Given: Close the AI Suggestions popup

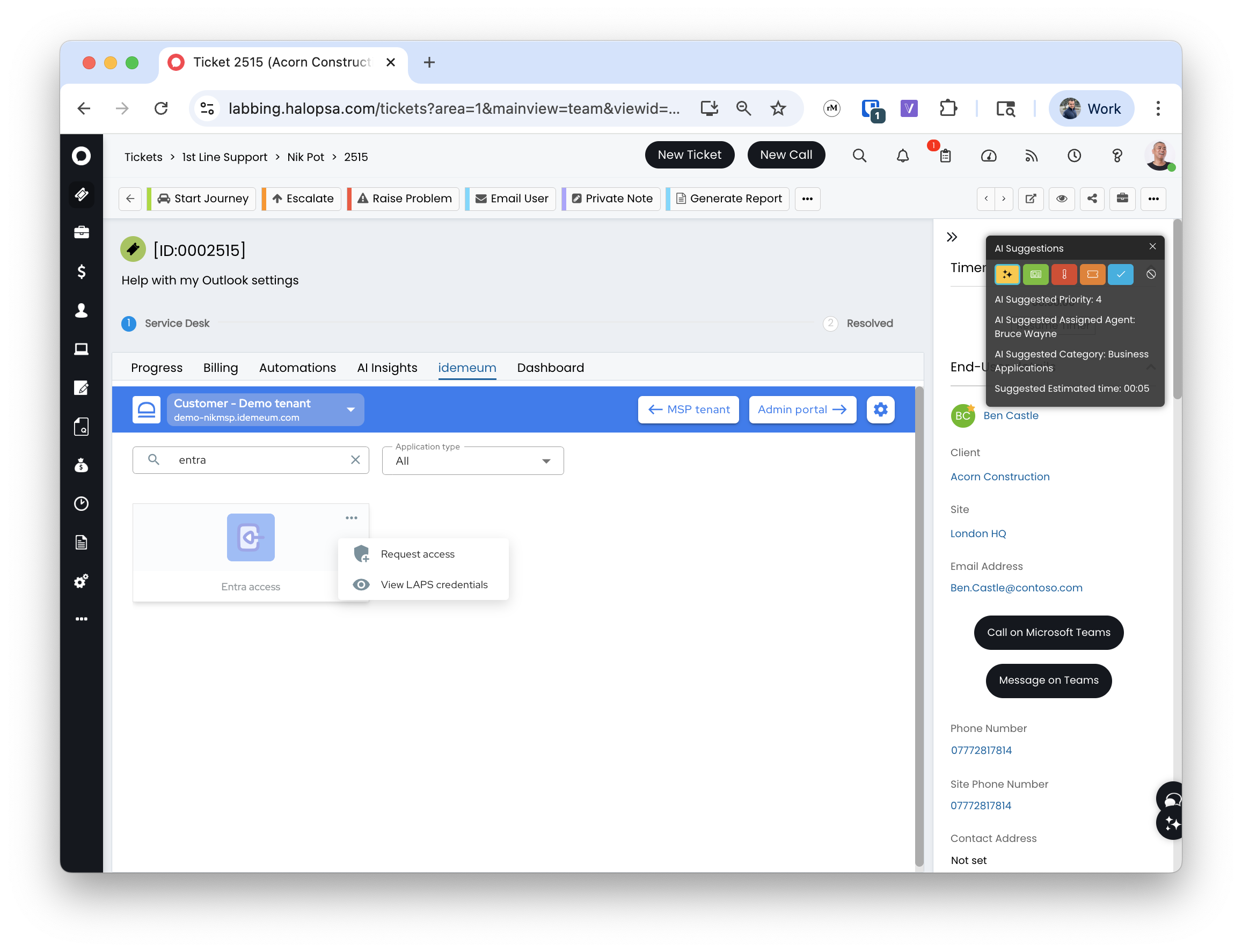Looking at the screenshot, I should (1152, 246).
